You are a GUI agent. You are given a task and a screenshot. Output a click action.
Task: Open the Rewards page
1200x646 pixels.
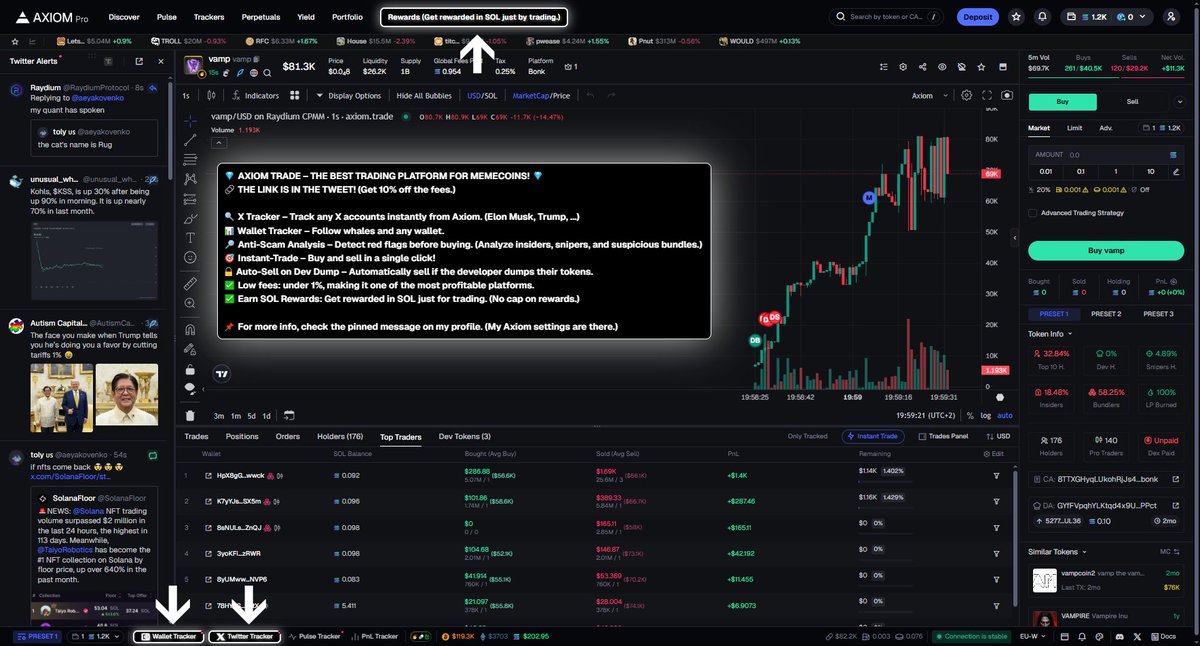tap(475, 17)
